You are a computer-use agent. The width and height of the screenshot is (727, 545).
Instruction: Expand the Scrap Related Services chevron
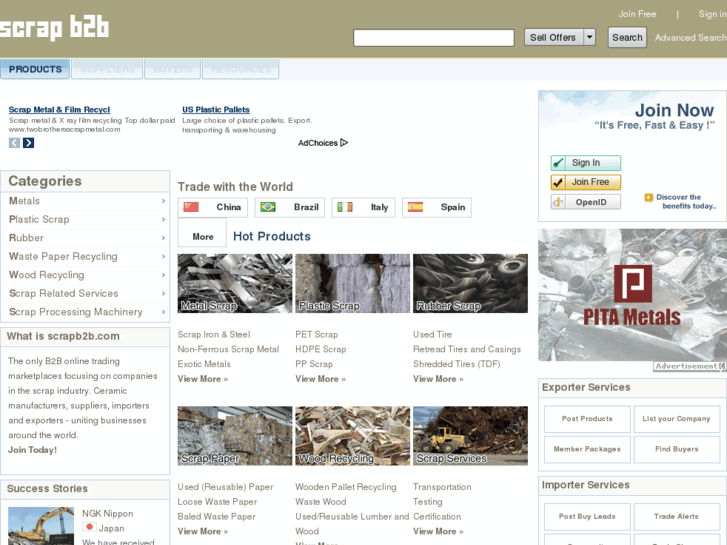point(163,294)
